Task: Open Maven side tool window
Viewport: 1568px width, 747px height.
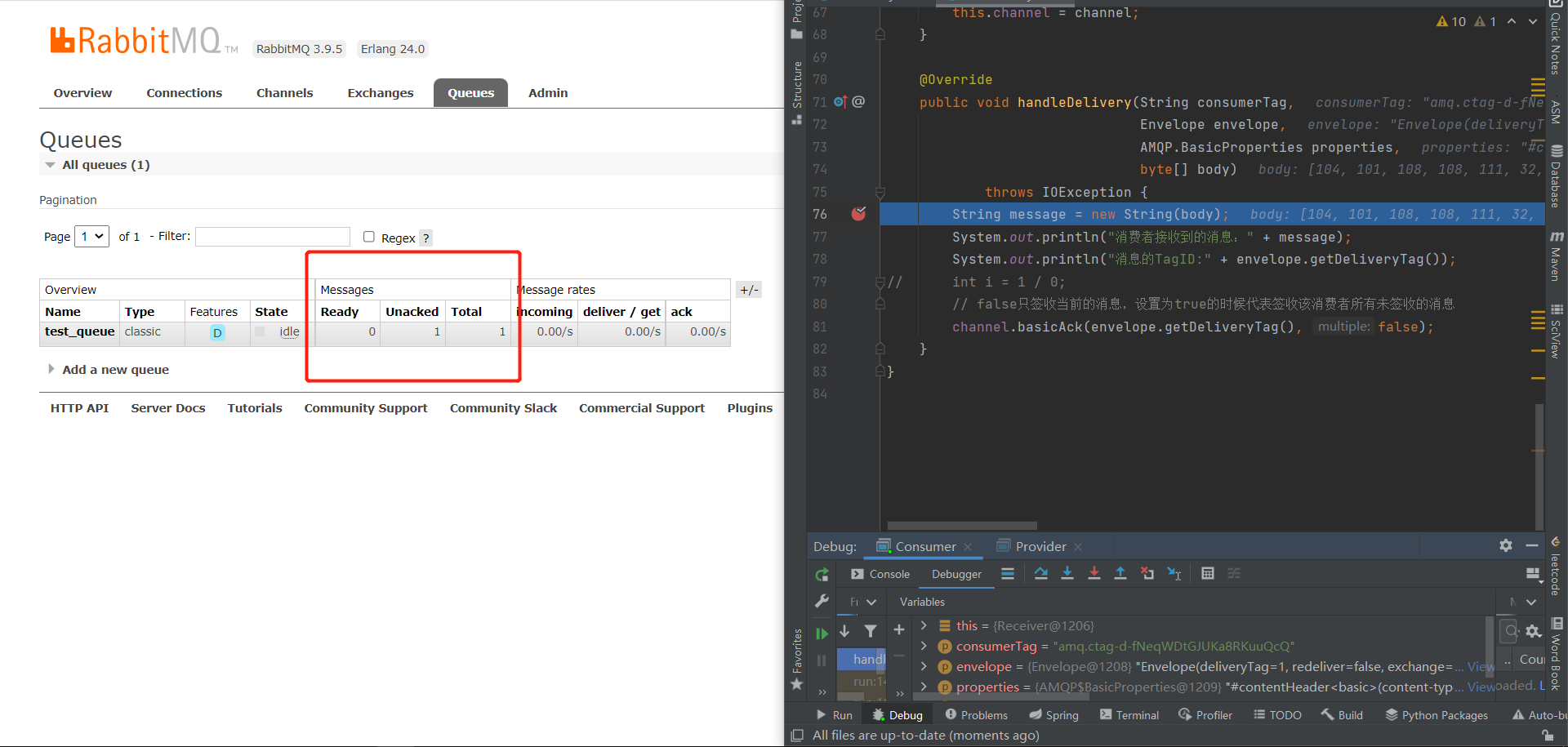Action: pyautogui.click(x=1557, y=255)
